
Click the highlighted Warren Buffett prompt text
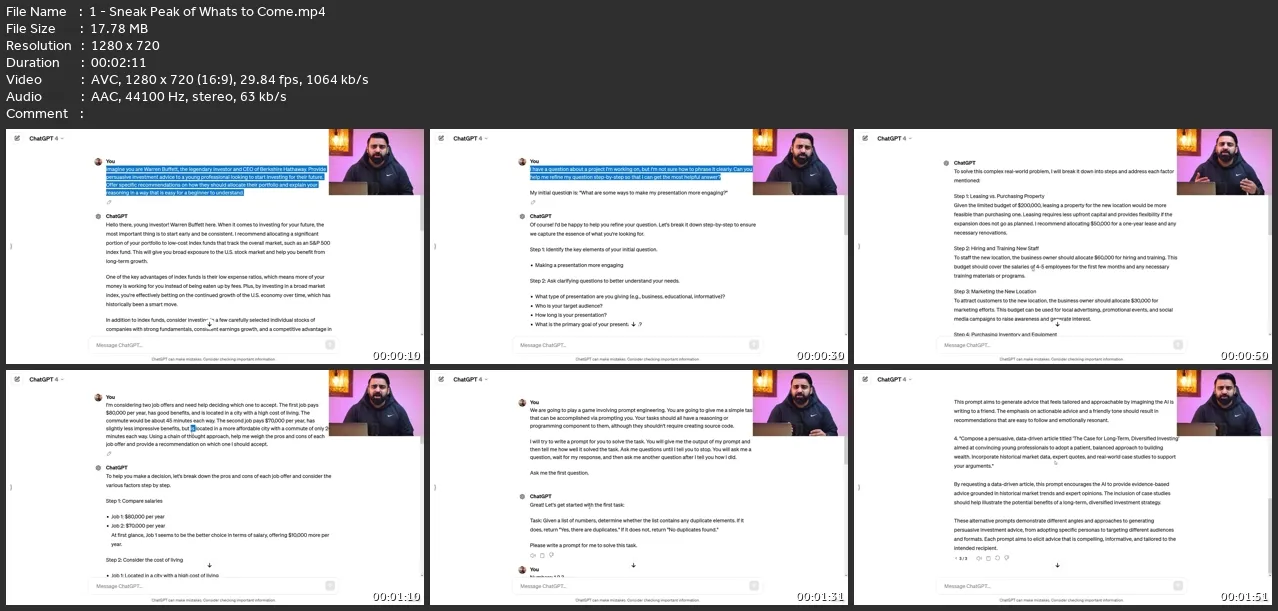point(216,181)
